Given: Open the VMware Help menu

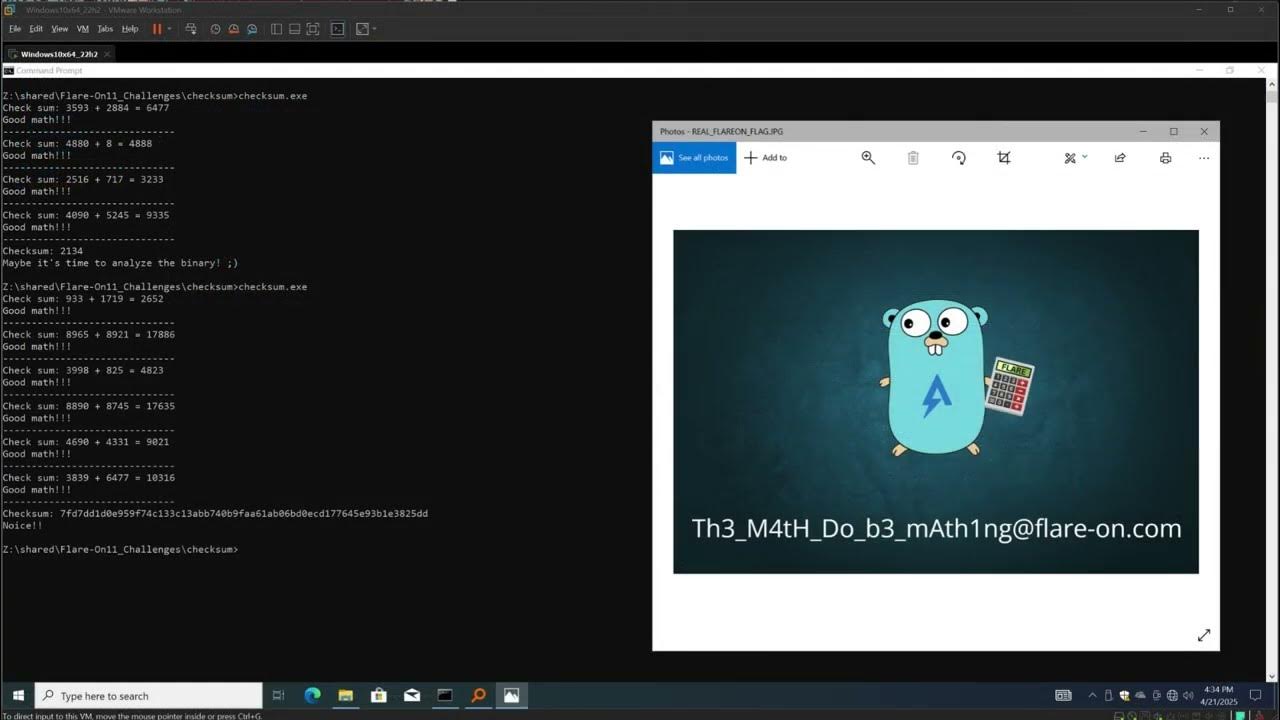Looking at the screenshot, I should click(130, 29).
